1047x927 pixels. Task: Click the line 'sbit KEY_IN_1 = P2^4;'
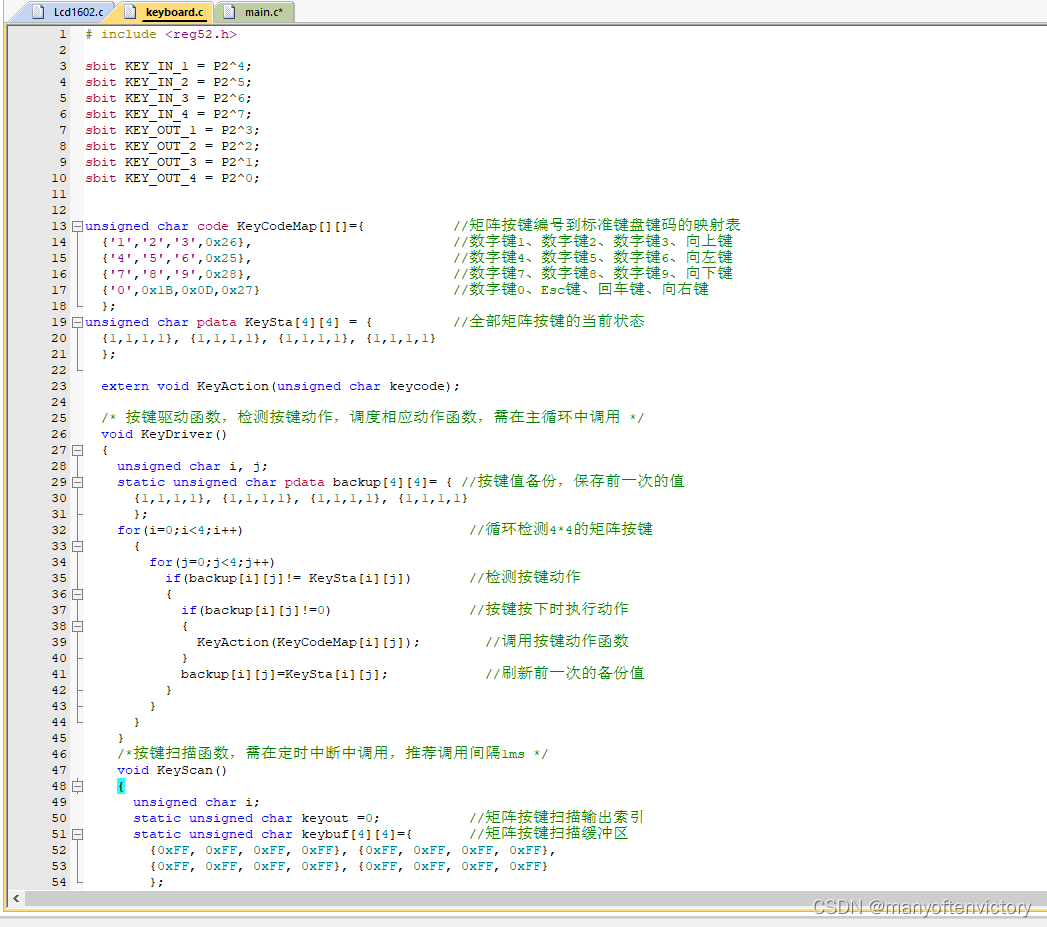(x=168, y=66)
